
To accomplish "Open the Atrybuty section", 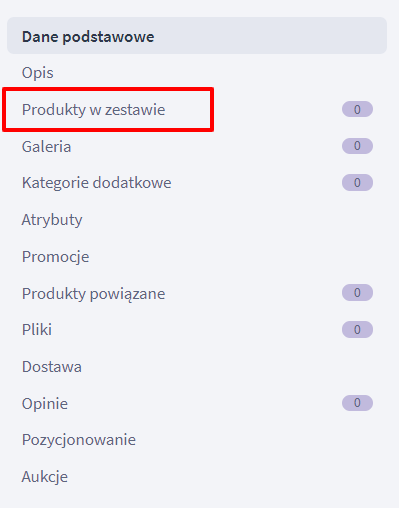I will pyautogui.click(x=197, y=220).
